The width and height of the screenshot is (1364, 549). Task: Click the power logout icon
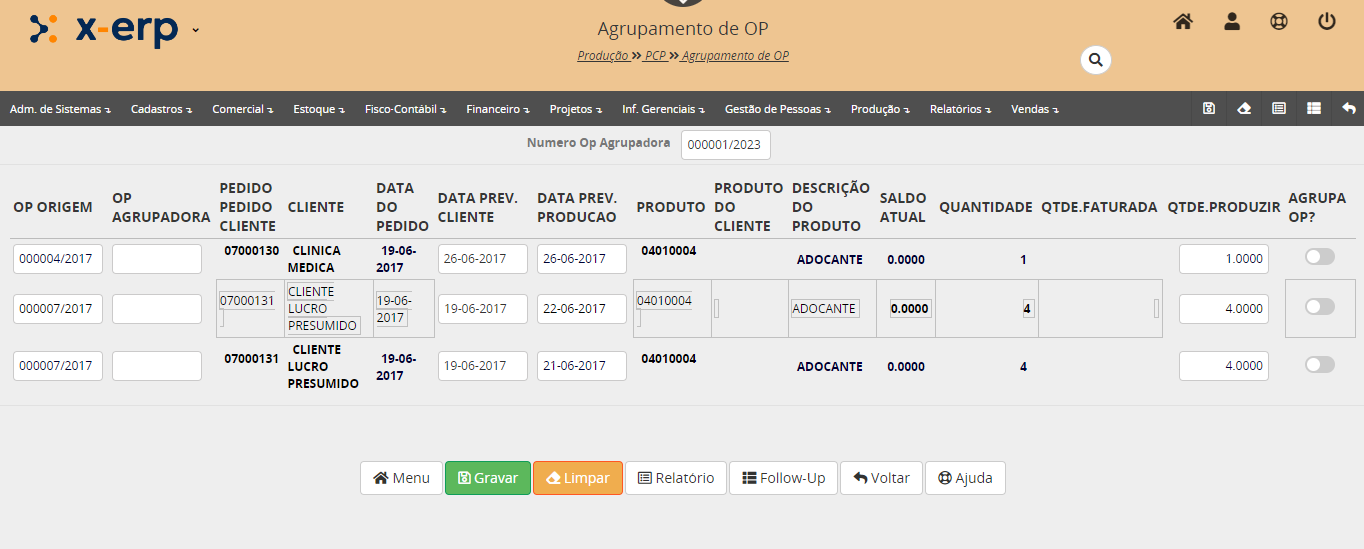(1327, 21)
